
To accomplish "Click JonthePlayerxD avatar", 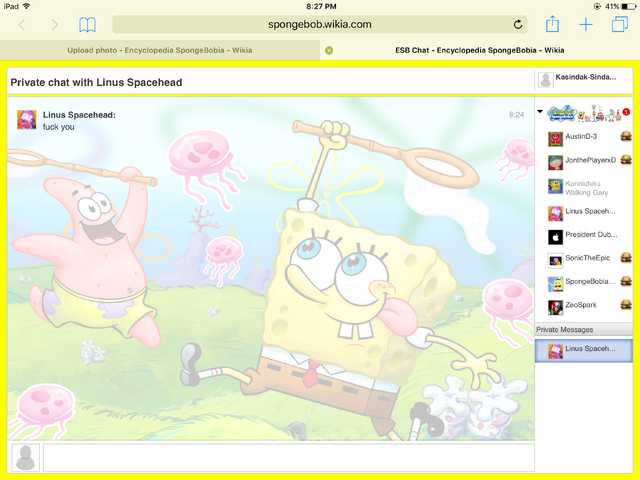I will coord(555,162).
